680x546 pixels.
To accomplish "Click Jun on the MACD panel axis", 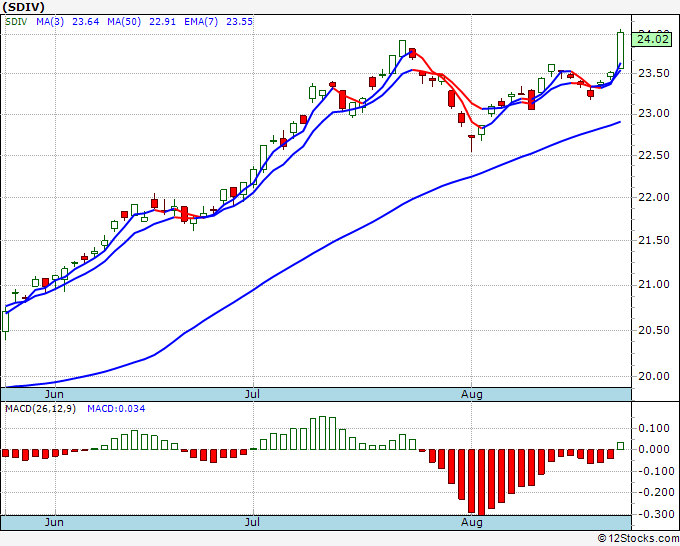I will (54, 522).
